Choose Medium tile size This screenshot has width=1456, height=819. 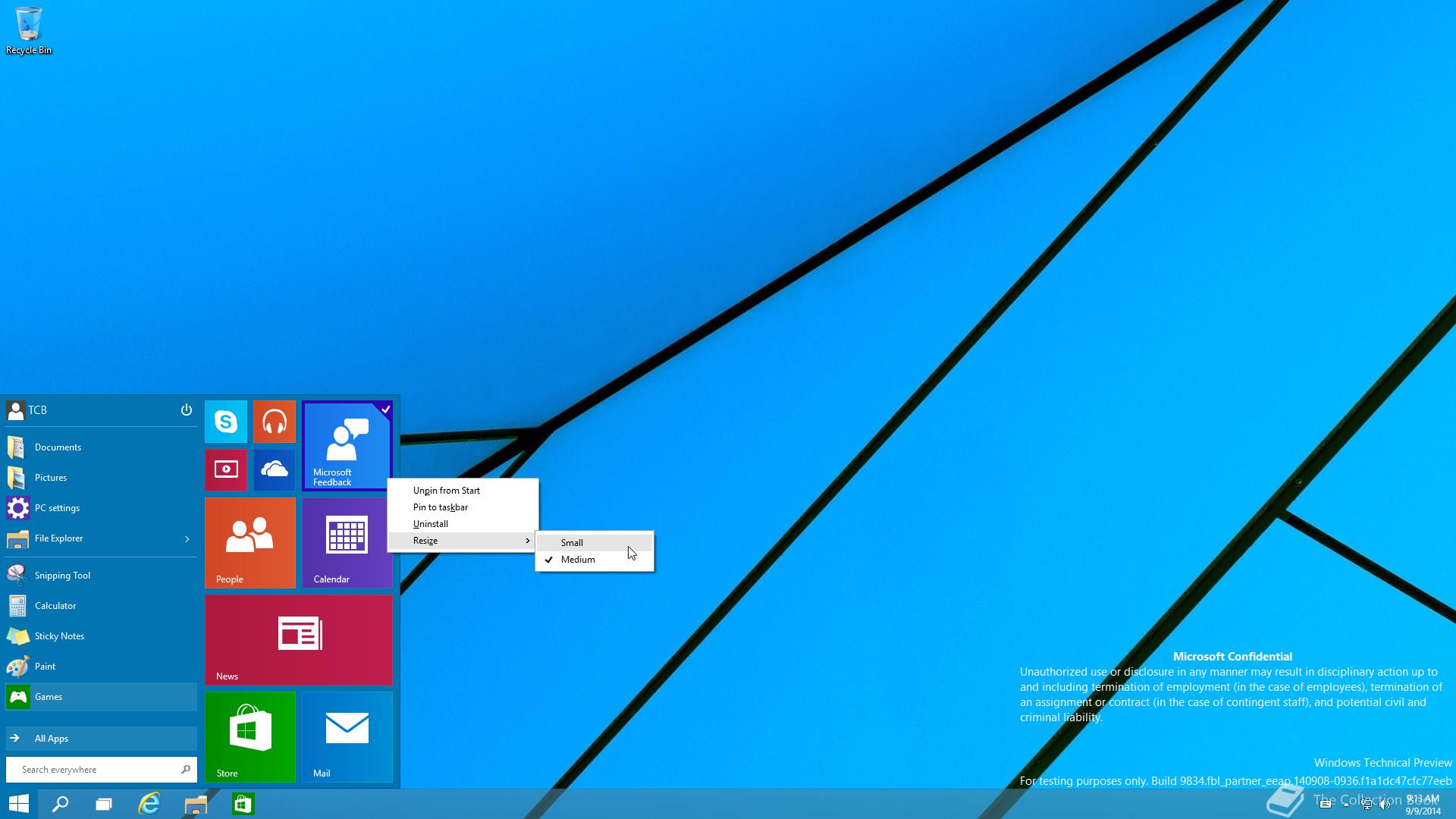pyautogui.click(x=595, y=560)
